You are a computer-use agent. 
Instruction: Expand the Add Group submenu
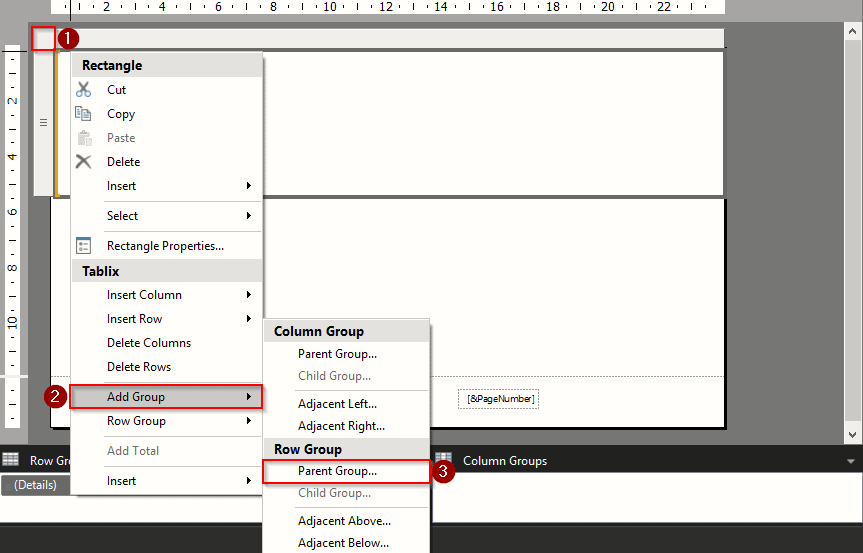tap(166, 397)
